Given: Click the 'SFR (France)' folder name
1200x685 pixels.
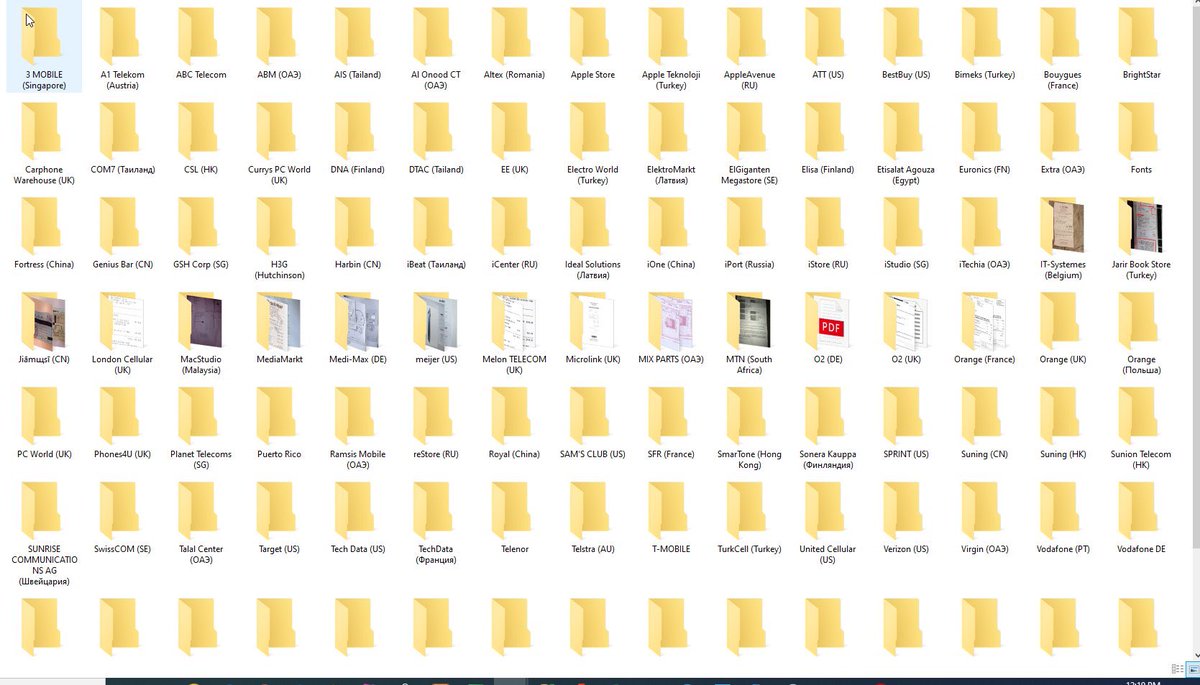Looking at the screenshot, I should point(670,455).
